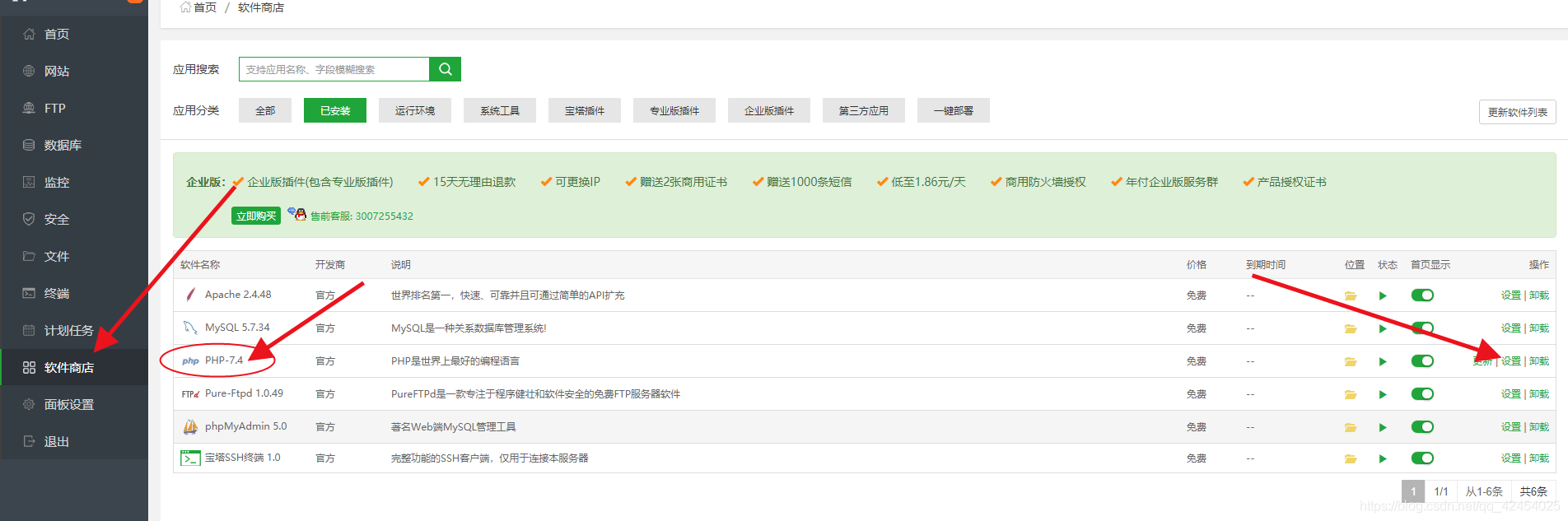Screen dimensions: 1568x521
Task: Toggle 首页显示 switch for phpMyAdmin
Action: pos(1422,427)
